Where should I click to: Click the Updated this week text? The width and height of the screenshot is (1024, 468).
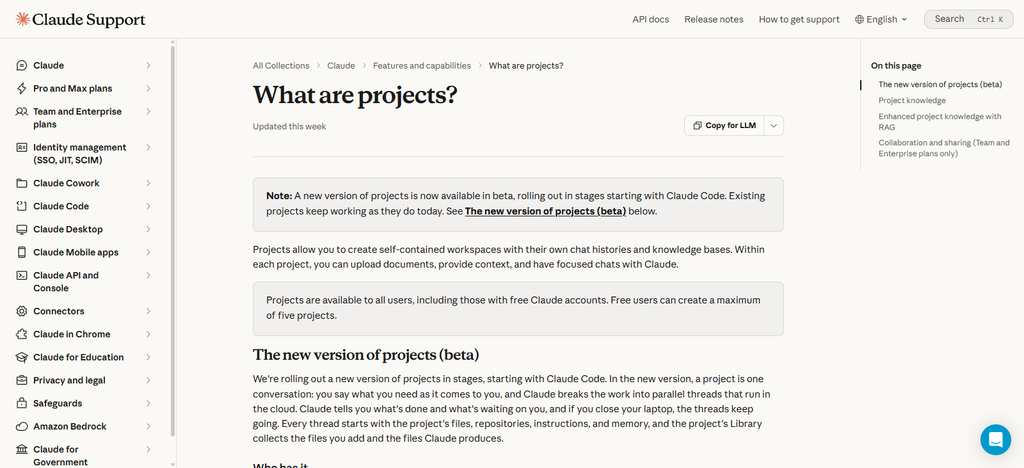coord(289,127)
